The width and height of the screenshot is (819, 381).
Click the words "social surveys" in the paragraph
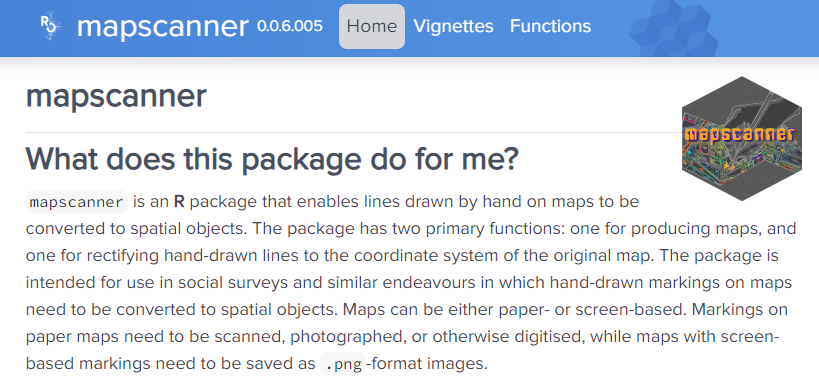233,283
